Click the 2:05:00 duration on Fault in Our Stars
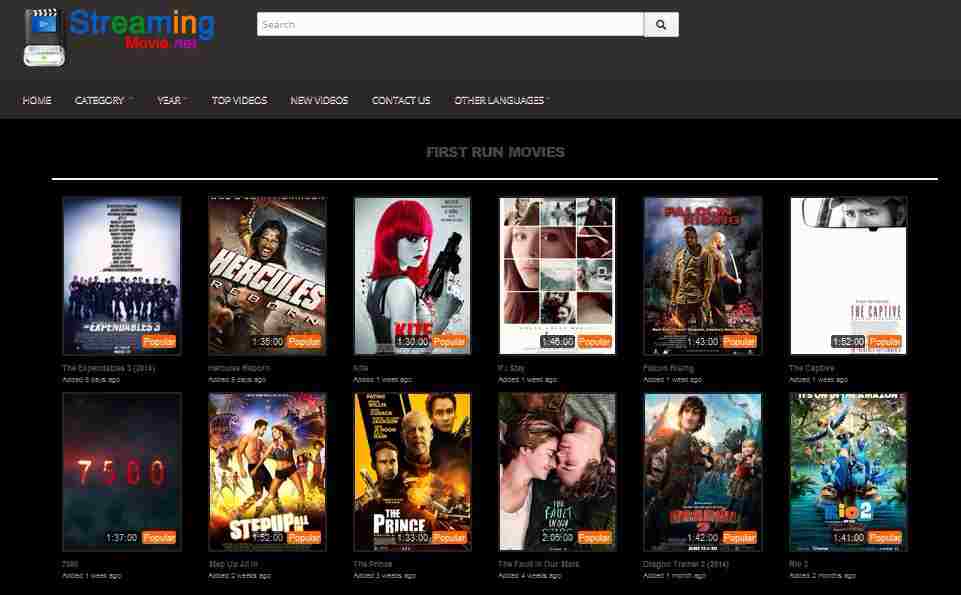961x595 pixels. 558,538
